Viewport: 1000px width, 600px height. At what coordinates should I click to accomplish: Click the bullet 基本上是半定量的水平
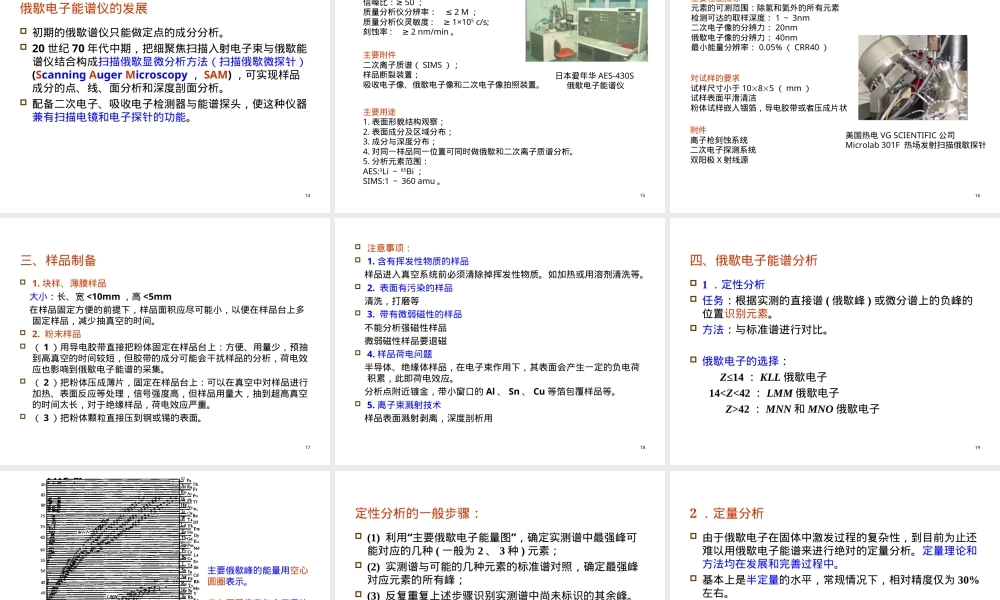841,586
